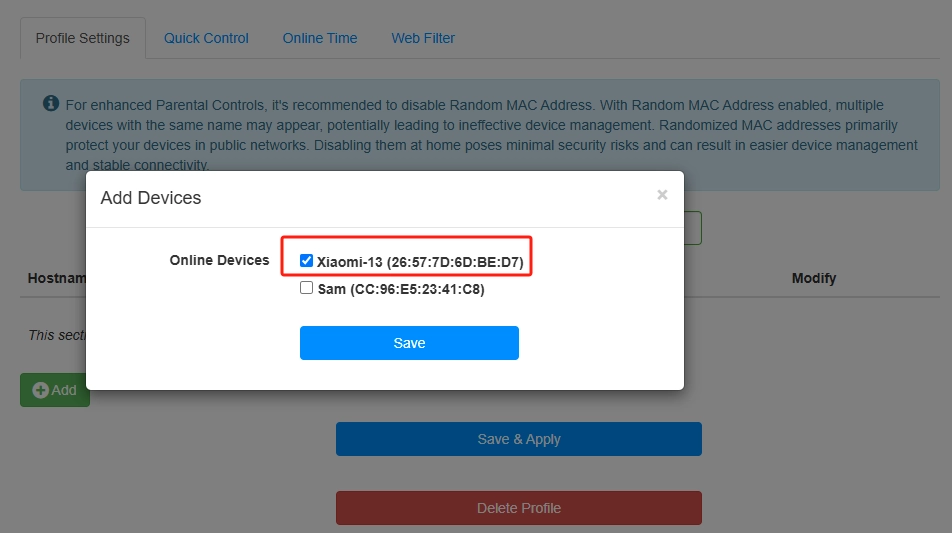Click the plus icon on Add button
The width and height of the screenshot is (952, 533).
click(41, 390)
